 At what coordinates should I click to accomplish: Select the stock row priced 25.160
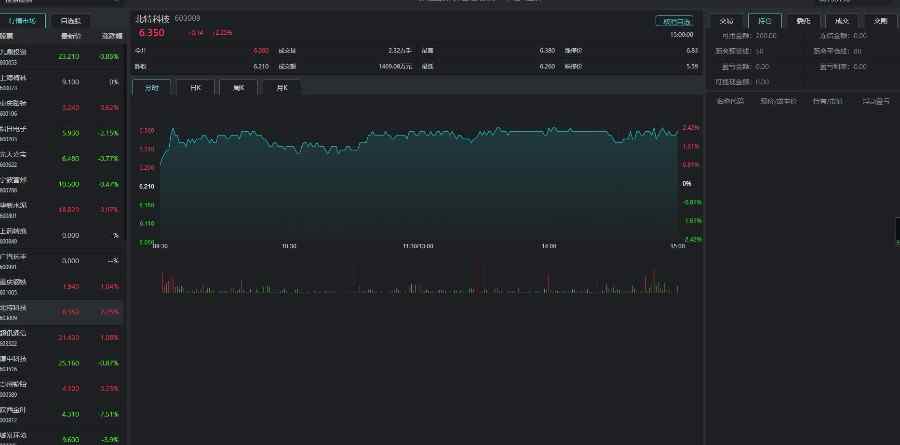tap(61, 363)
